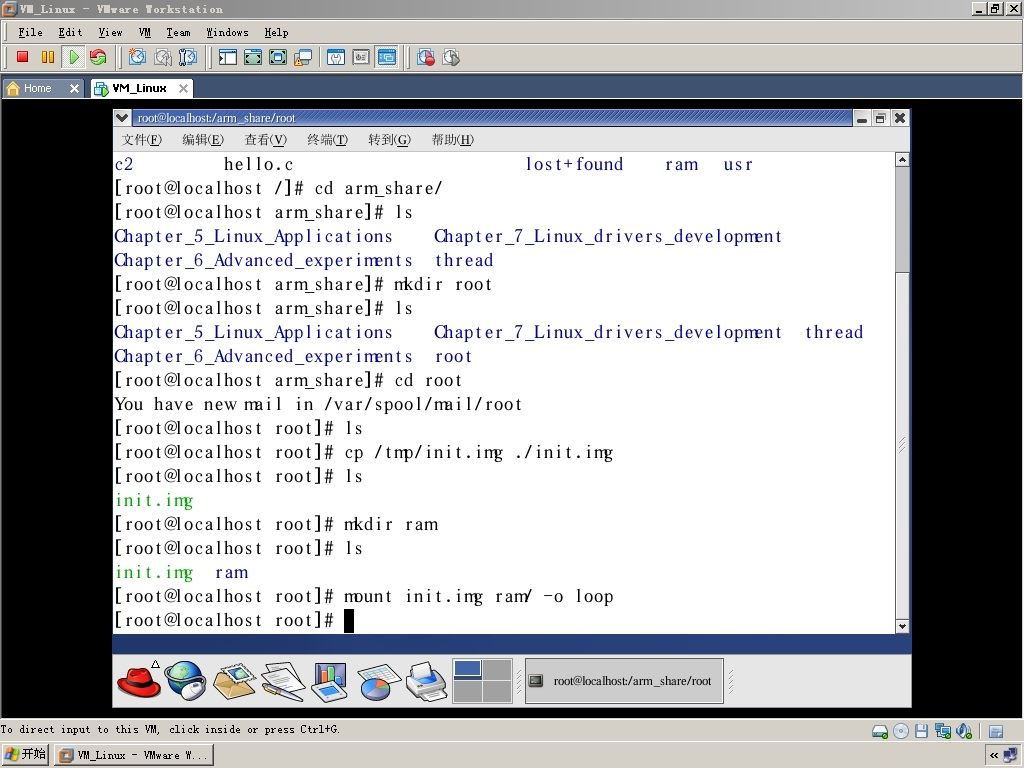Open the terminal 查看(V) menu
The width and height of the screenshot is (1024, 768).
pos(265,139)
